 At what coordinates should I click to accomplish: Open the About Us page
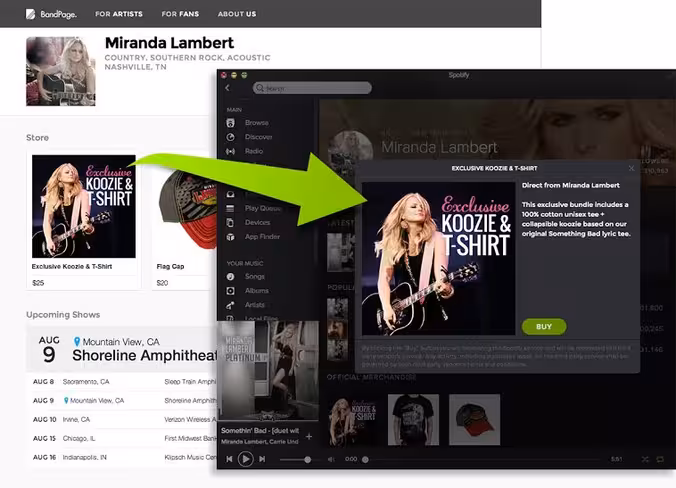coord(237,14)
